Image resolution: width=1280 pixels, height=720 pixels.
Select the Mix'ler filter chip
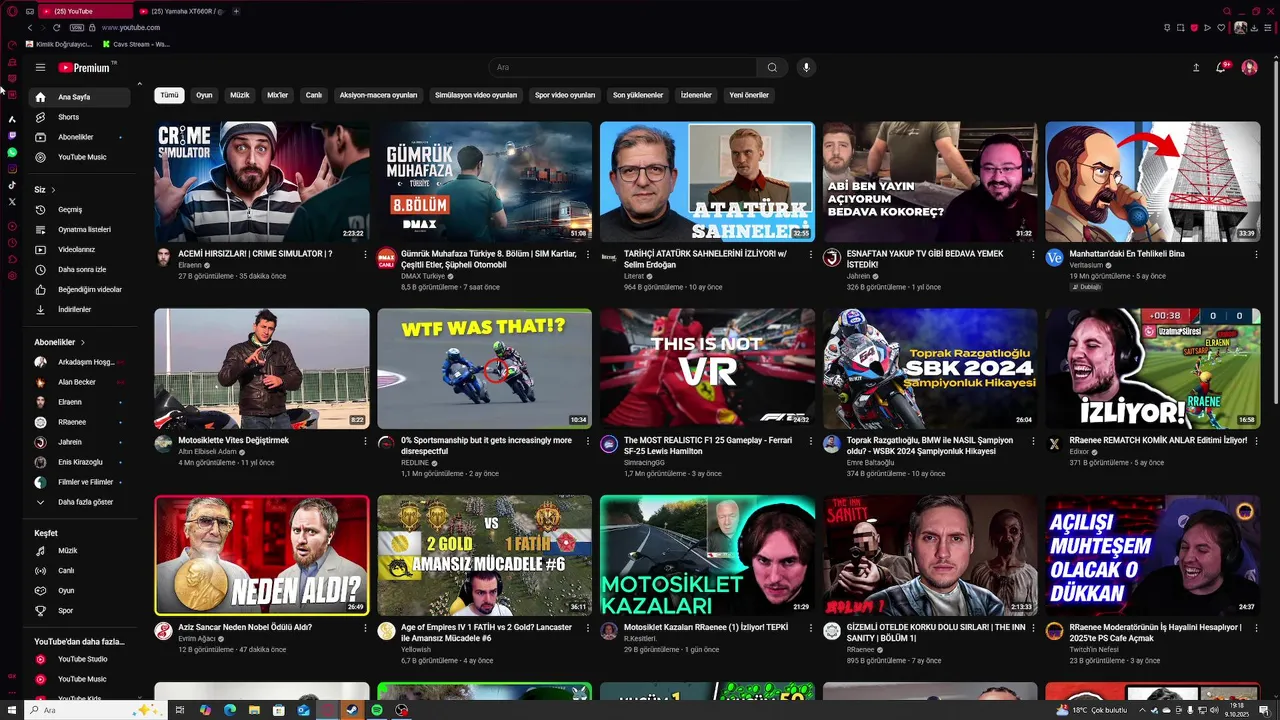tap(277, 95)
